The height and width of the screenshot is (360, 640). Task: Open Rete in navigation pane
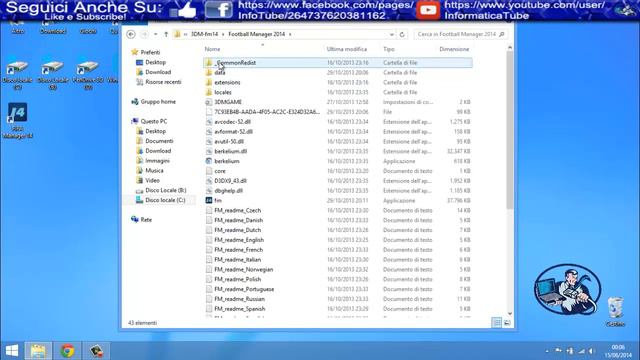click(146, 220)
